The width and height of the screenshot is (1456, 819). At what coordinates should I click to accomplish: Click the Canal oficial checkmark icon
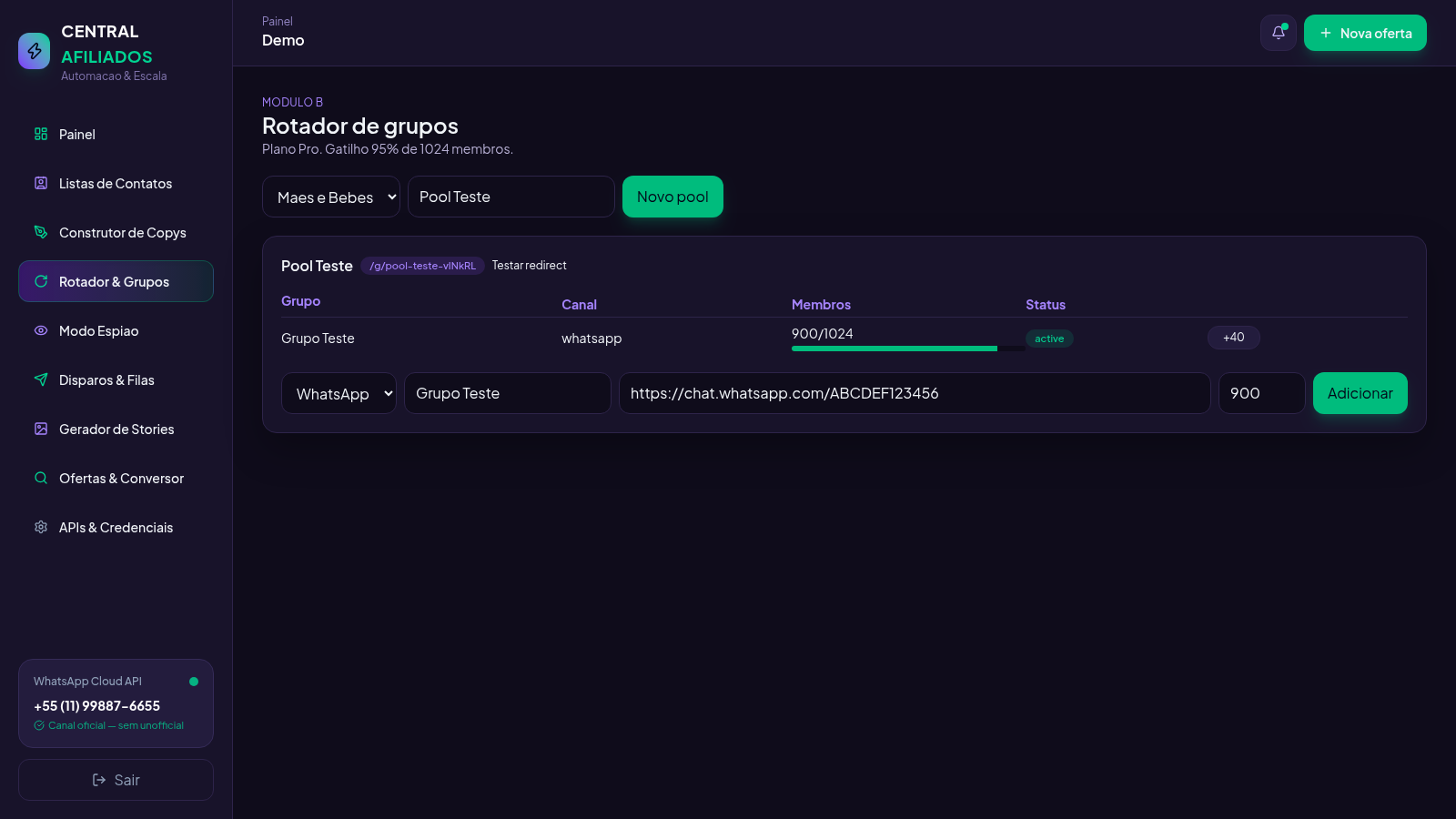[39, 725]
